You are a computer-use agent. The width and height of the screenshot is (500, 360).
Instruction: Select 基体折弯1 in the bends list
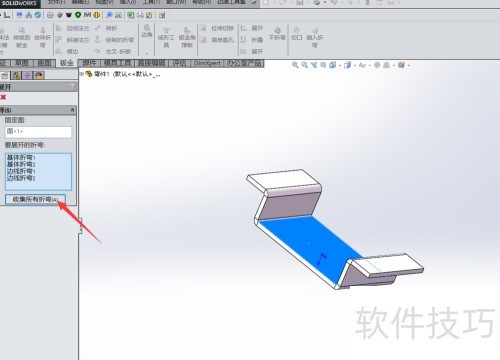pos(21,157)
